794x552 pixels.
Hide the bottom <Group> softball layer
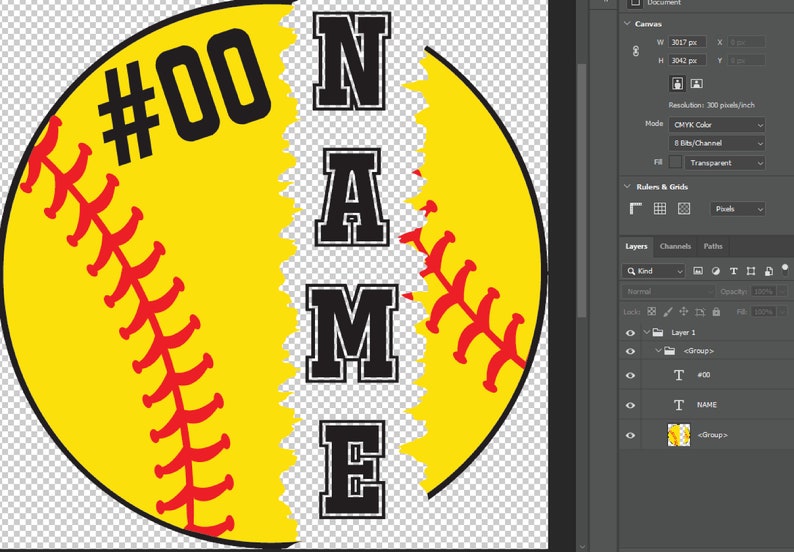[630, 436]
